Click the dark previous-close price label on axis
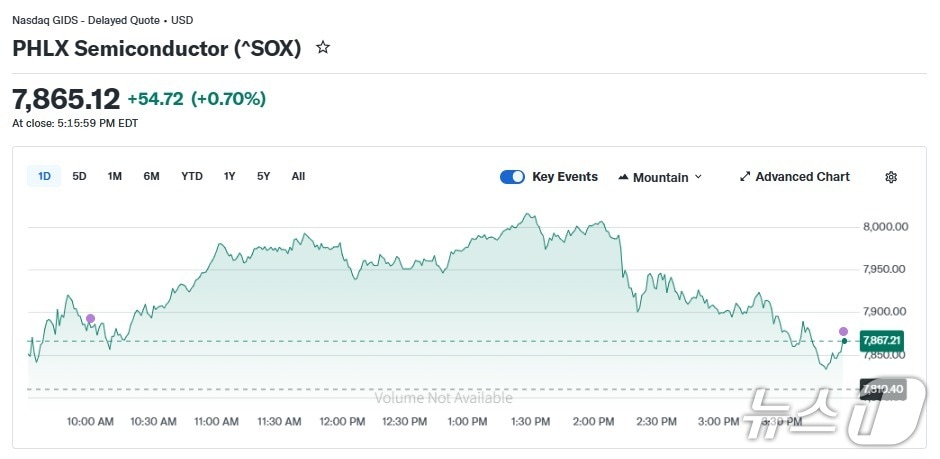The image size is (940, 459). 881,389
